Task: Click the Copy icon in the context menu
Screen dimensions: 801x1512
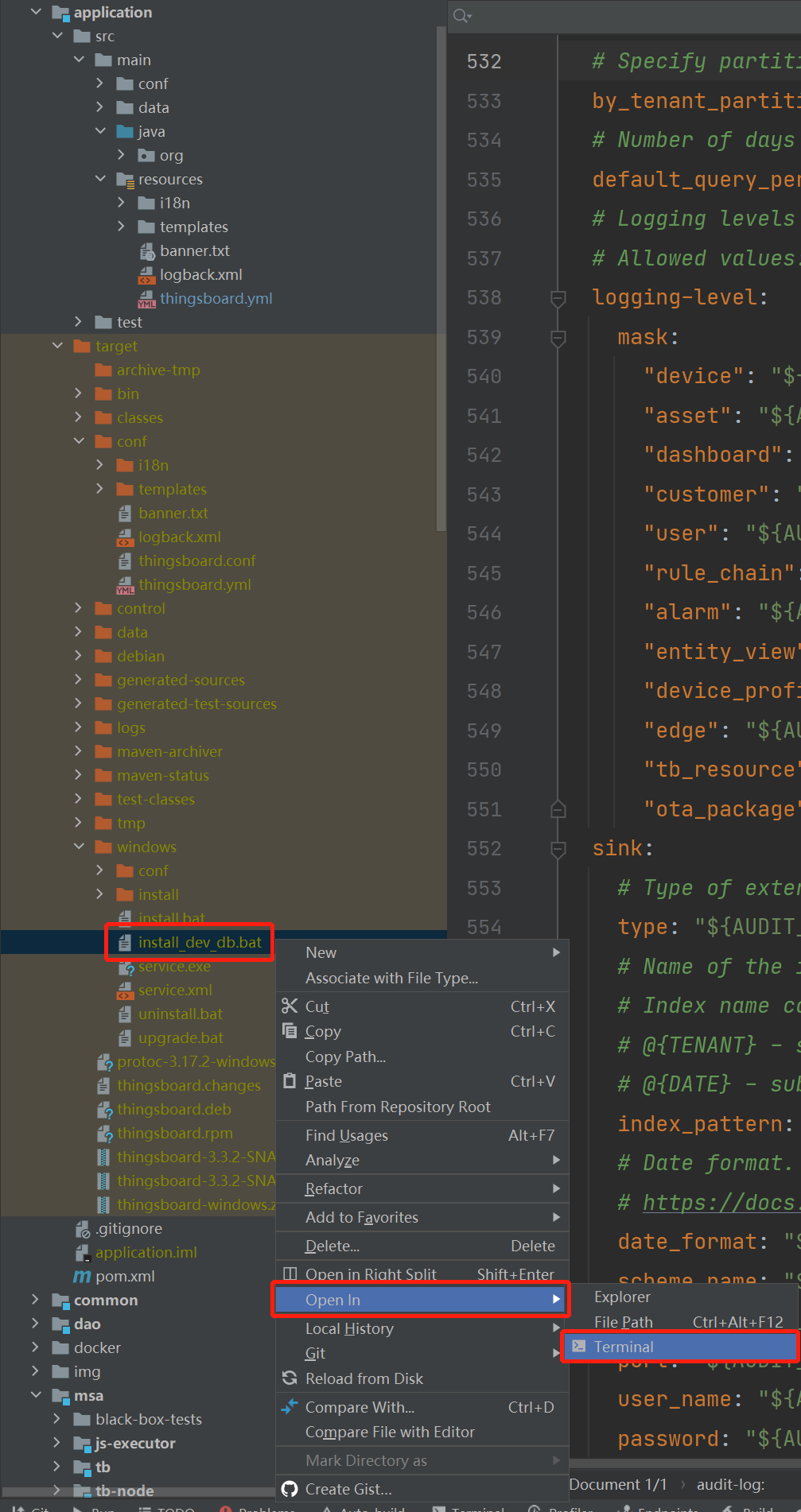Action: pos(290,1031)
